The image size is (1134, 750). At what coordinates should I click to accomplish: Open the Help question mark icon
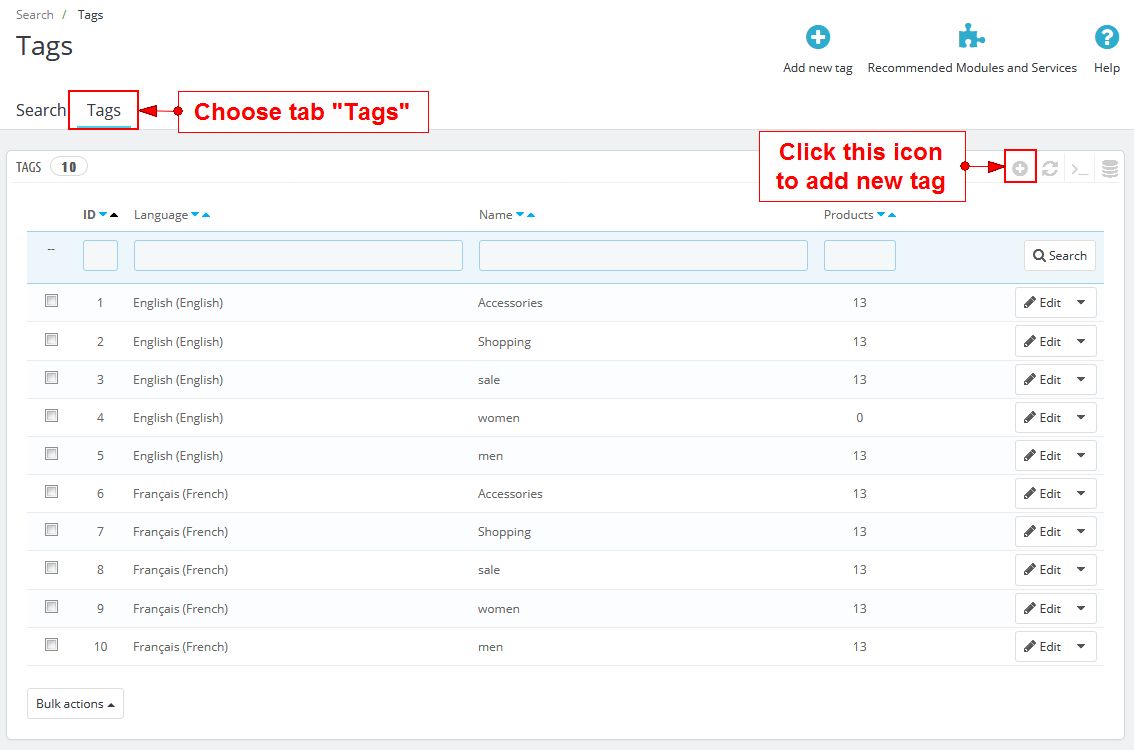click(1106, 38)
